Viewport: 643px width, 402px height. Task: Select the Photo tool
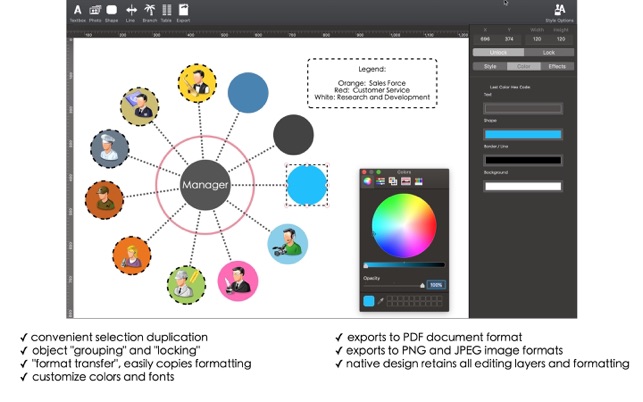click(95, 13)
